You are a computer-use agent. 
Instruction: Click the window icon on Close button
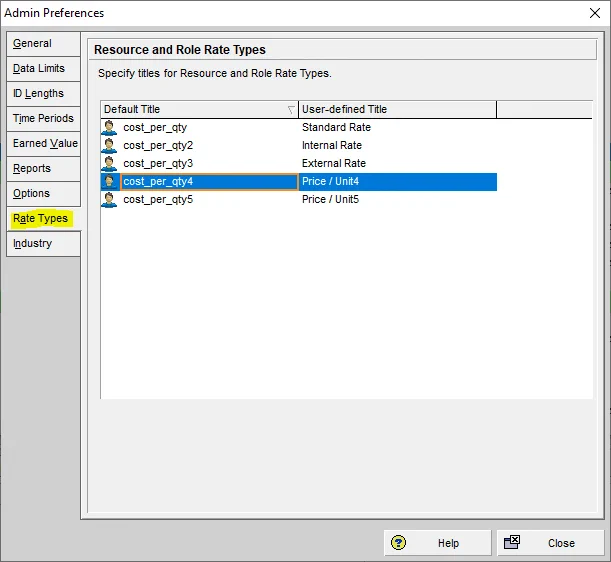point(512,542)
